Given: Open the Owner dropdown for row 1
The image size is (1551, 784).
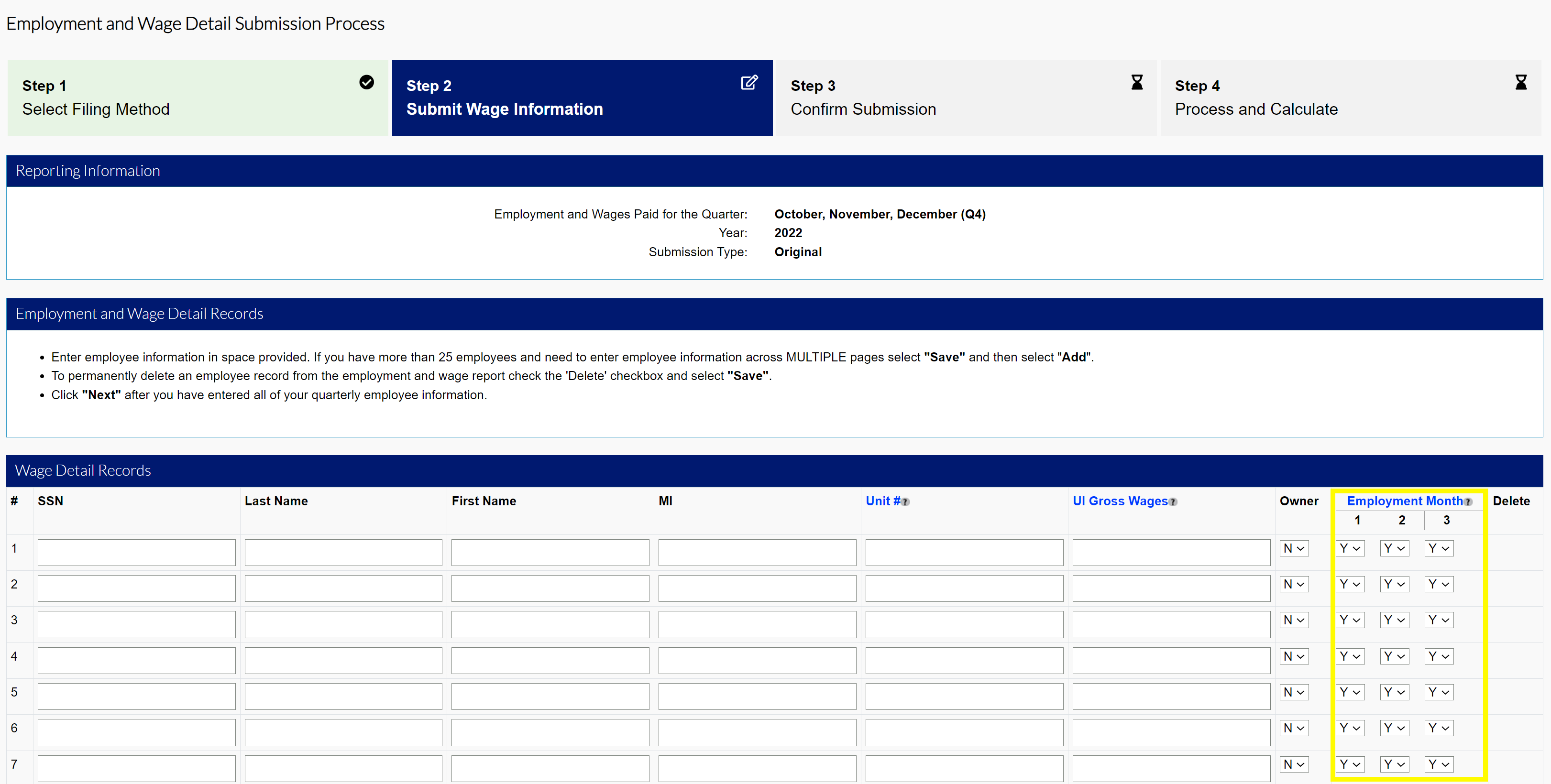Looking at the screenshot, I should 1294,548.
